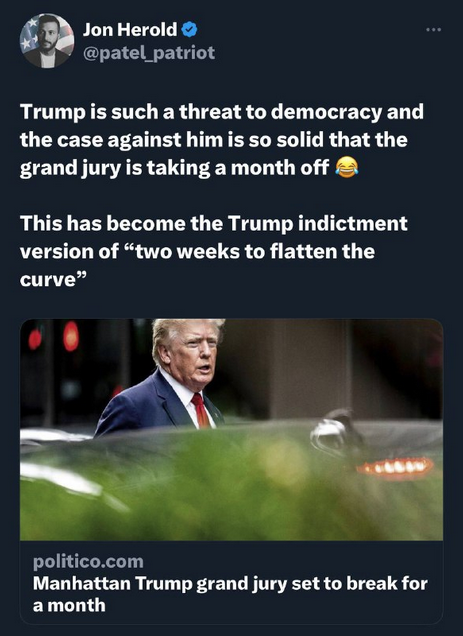Click the red tie in the photo

tap(200, 410)
